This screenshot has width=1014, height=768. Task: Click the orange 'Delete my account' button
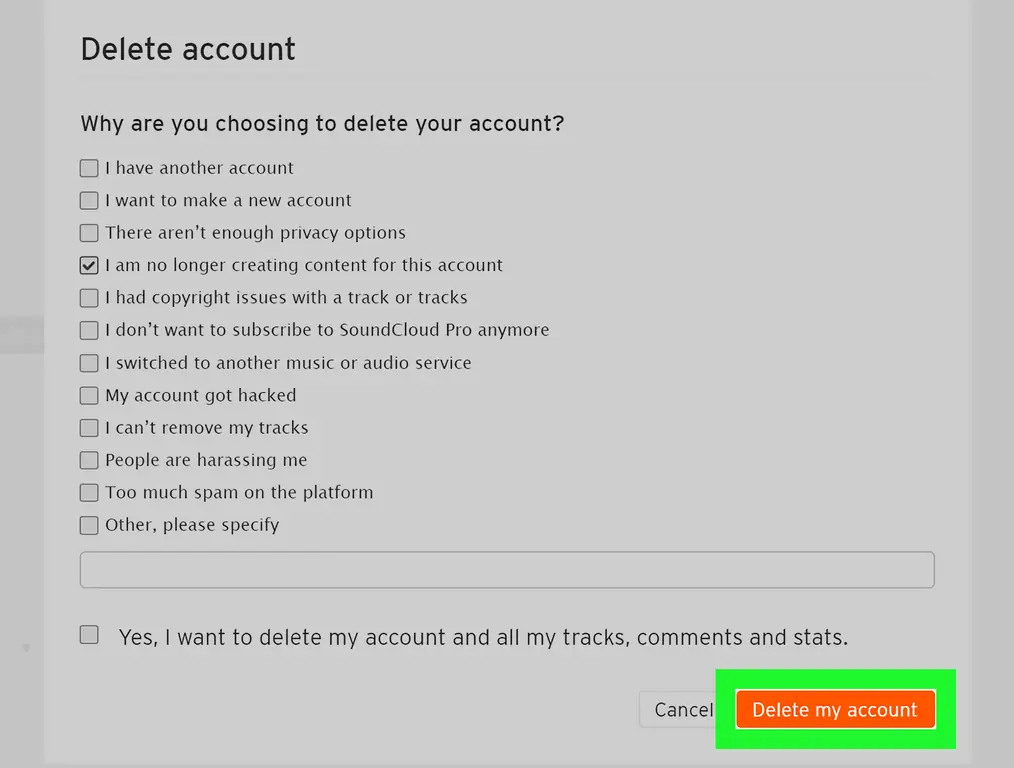coord(835,709)
